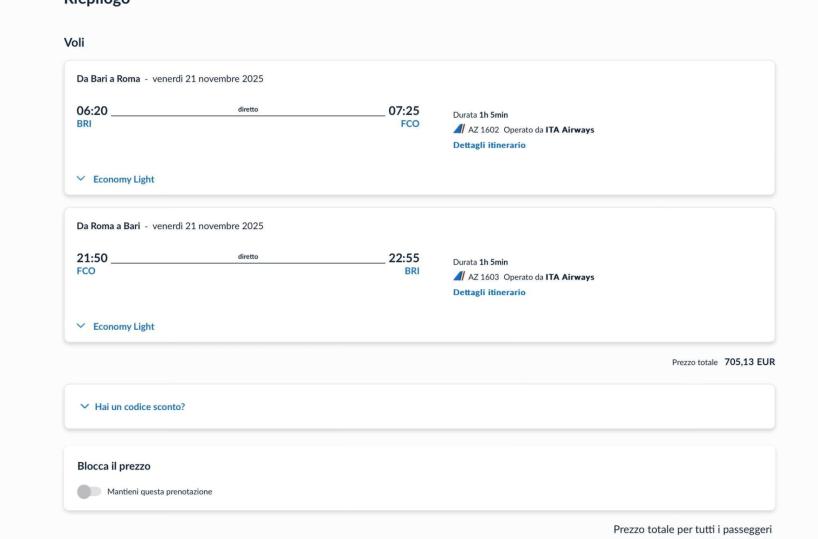Expand the Hai un codice sconto section

tap(140, 406)
